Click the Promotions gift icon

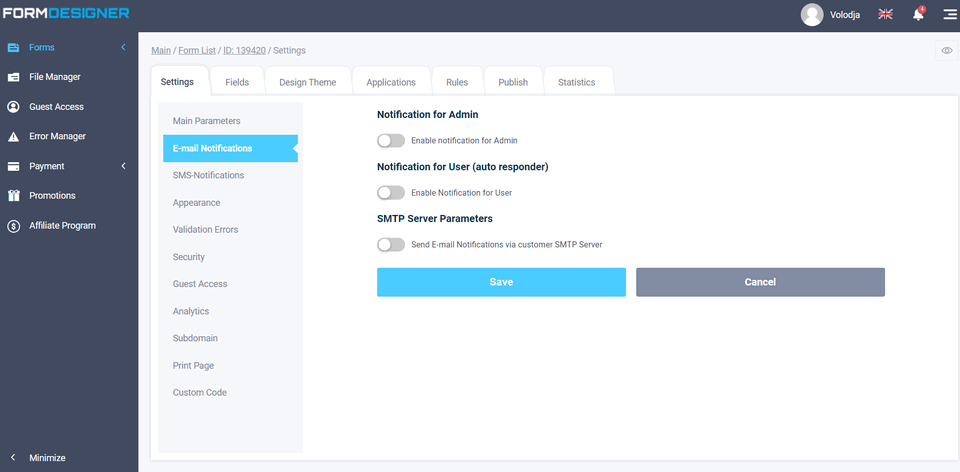click(13, 196)
